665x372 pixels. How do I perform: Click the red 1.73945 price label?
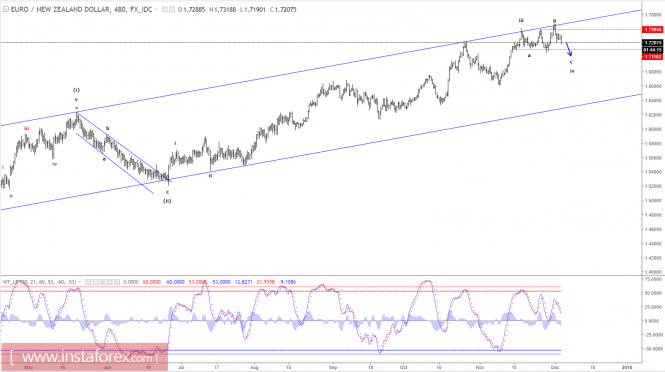653,30
